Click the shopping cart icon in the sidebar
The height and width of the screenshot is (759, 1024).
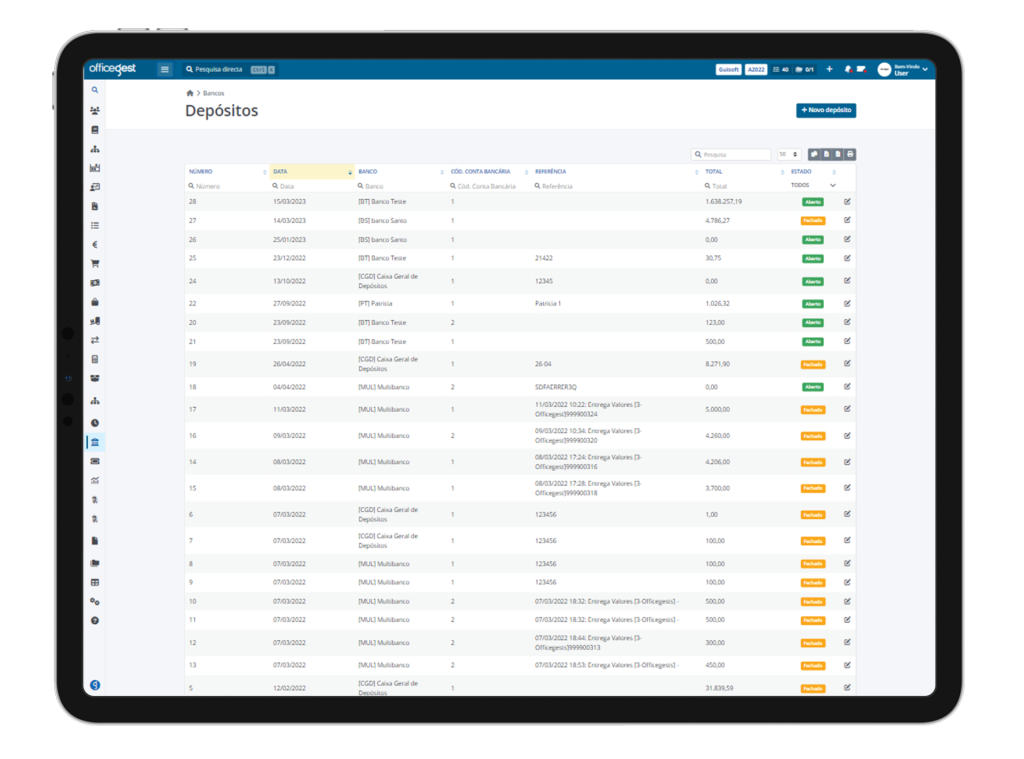pos(95,264)
